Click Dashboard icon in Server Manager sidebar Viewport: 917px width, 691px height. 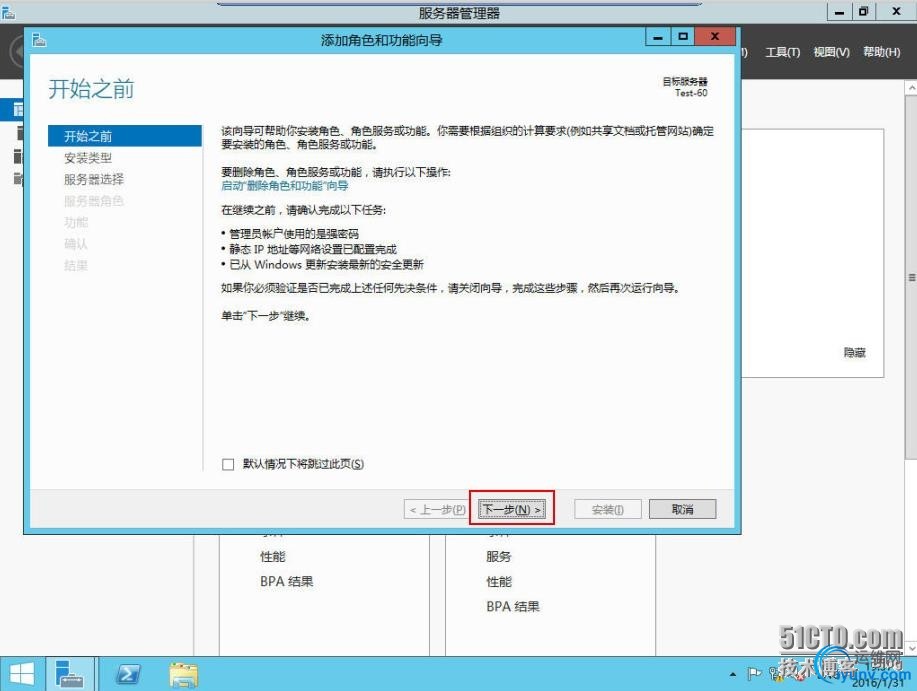(x=18, y=109)
